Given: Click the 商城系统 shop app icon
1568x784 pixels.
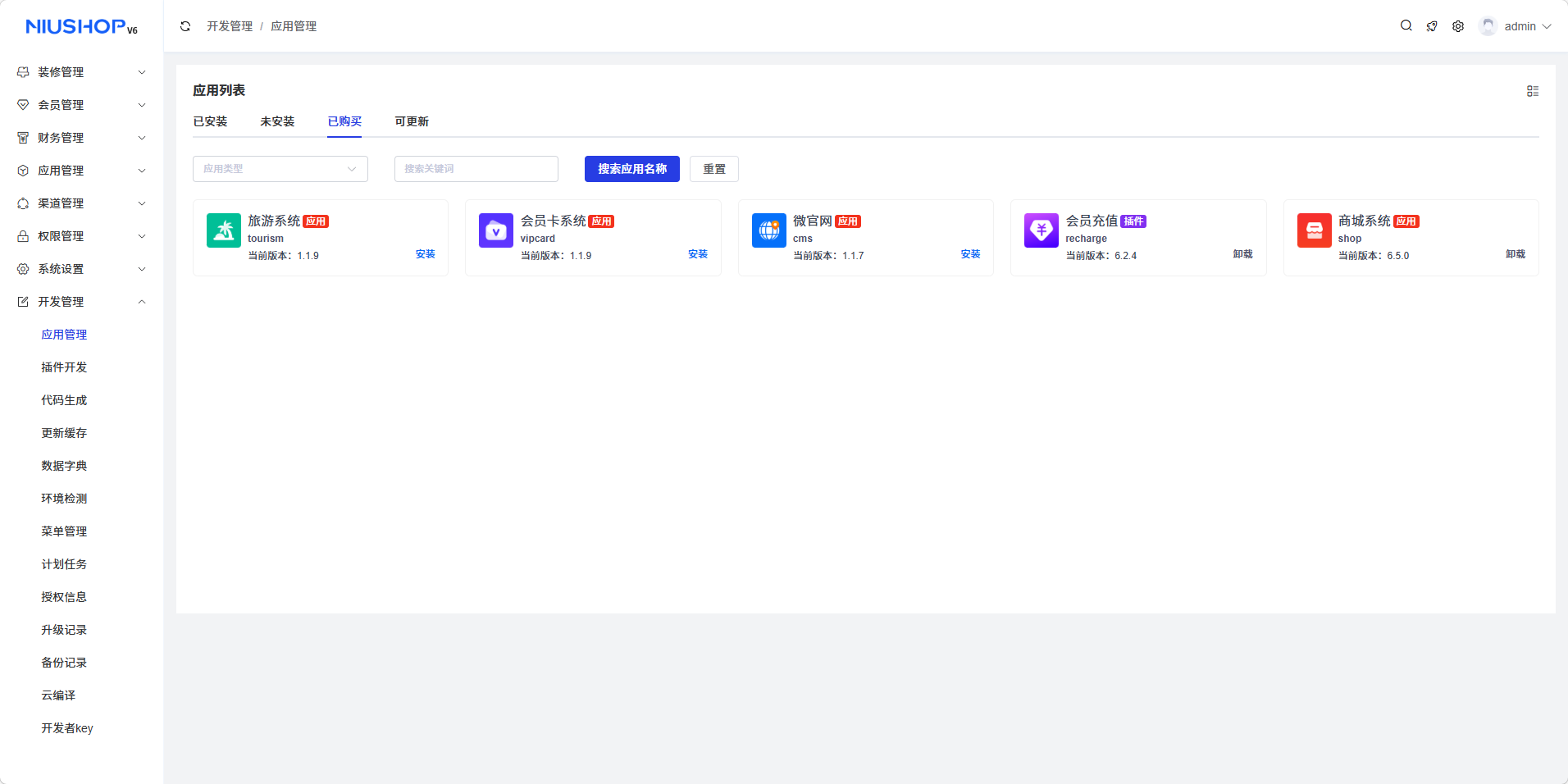Looking at the screenshot, I should point(1314,230).
